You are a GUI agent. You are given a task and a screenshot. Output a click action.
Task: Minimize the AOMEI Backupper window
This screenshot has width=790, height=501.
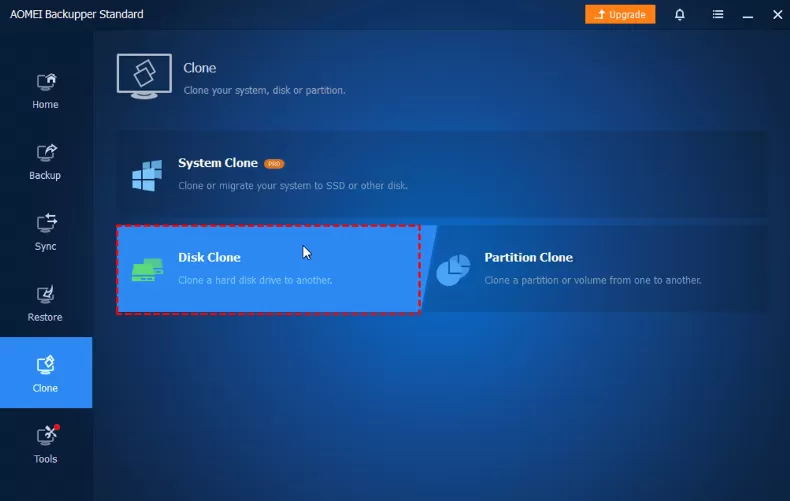pos(748,16)
